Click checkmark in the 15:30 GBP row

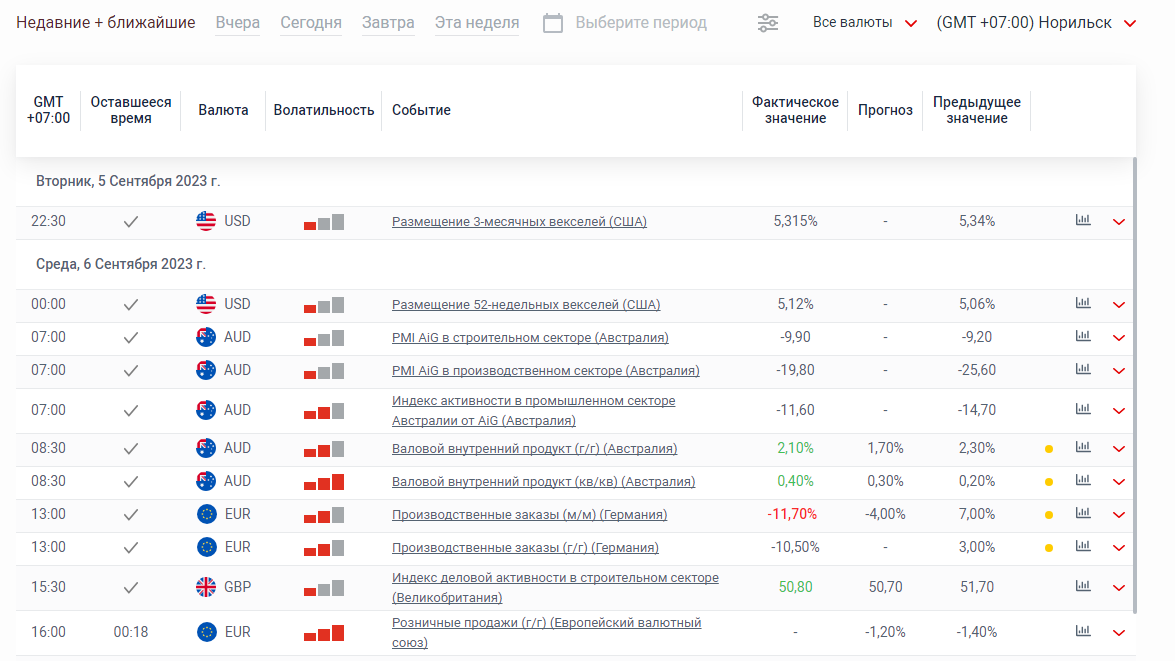click(x=131, y=588)
